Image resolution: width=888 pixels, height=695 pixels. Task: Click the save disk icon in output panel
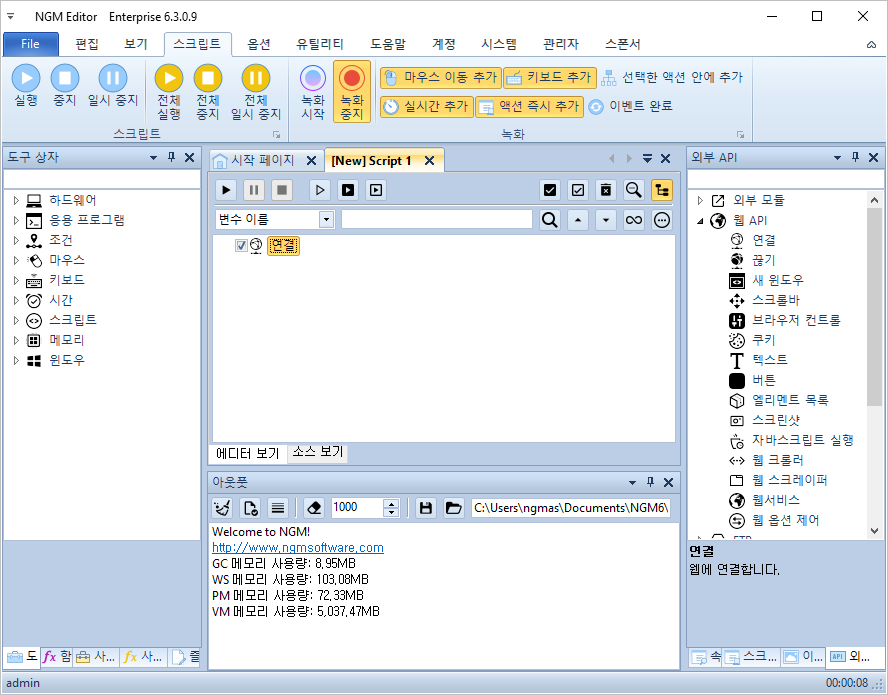426,508
